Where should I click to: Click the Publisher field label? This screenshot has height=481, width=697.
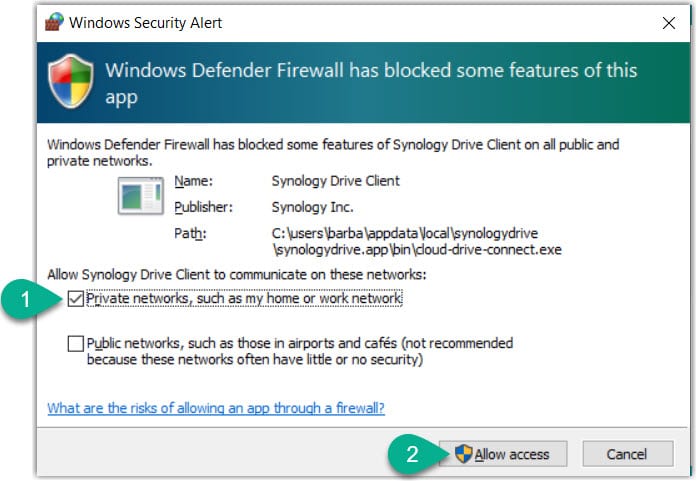click(202, 207)
